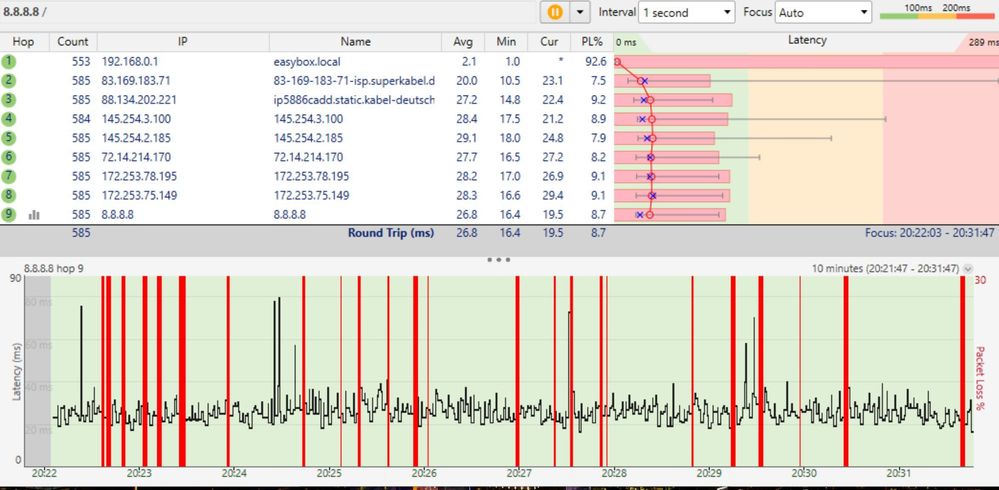Screen dimensions: 999x490
Task: Click the Avg column header
Action: (463, 41)
